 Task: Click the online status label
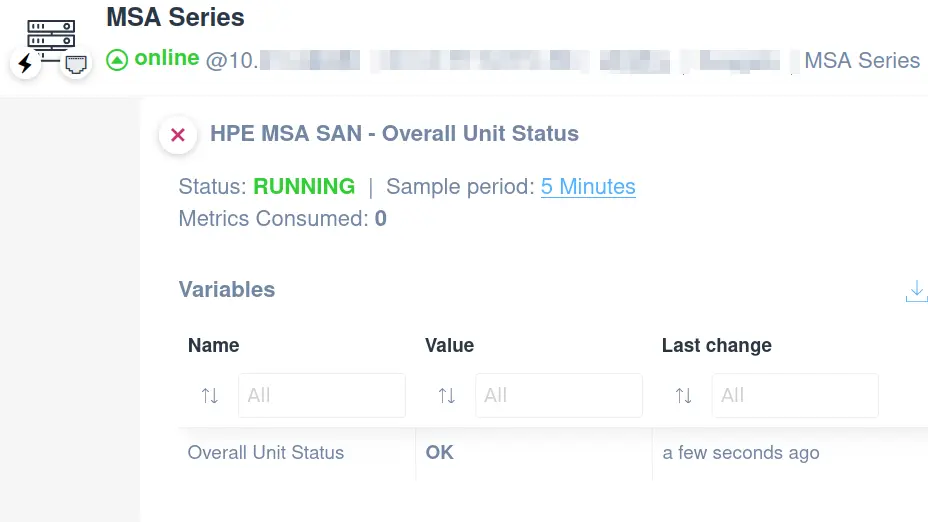click(167, 58)
